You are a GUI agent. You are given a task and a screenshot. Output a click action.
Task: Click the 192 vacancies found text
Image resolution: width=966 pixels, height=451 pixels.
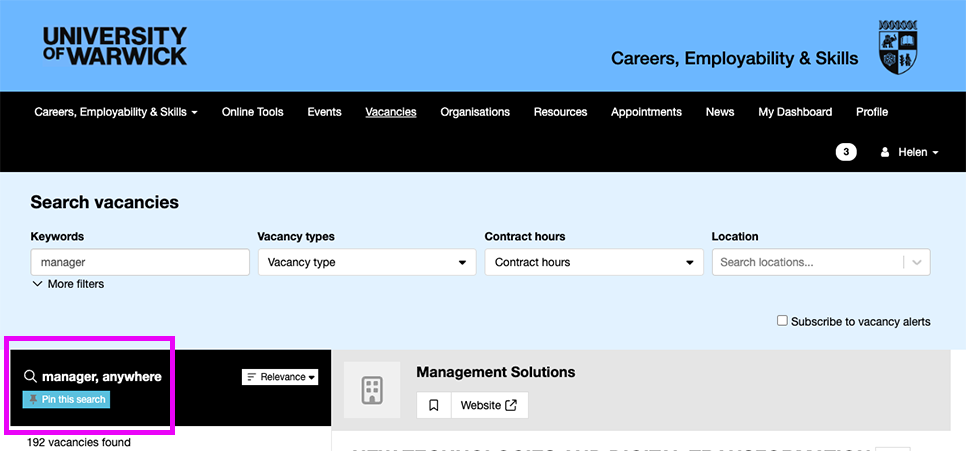tap(79, 442)
